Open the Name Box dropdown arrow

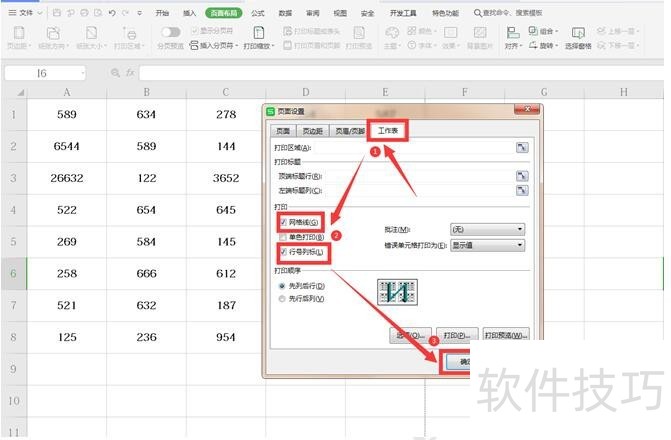[x=82, y=73]
